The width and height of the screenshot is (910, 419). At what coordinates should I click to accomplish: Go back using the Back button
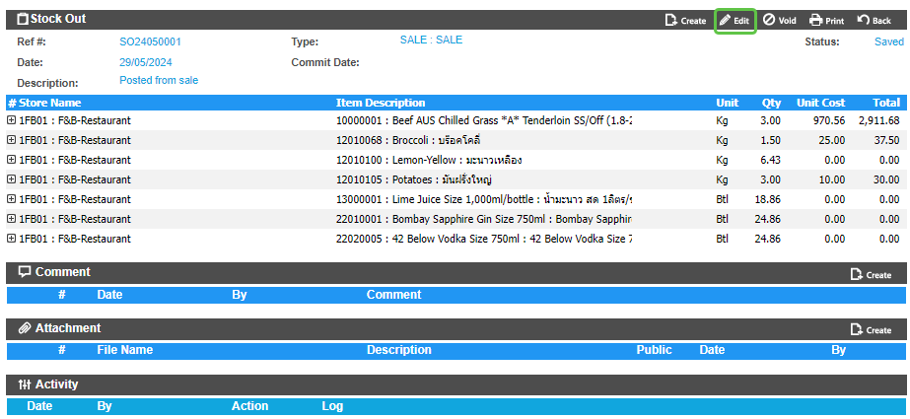(x=873, y=20)
